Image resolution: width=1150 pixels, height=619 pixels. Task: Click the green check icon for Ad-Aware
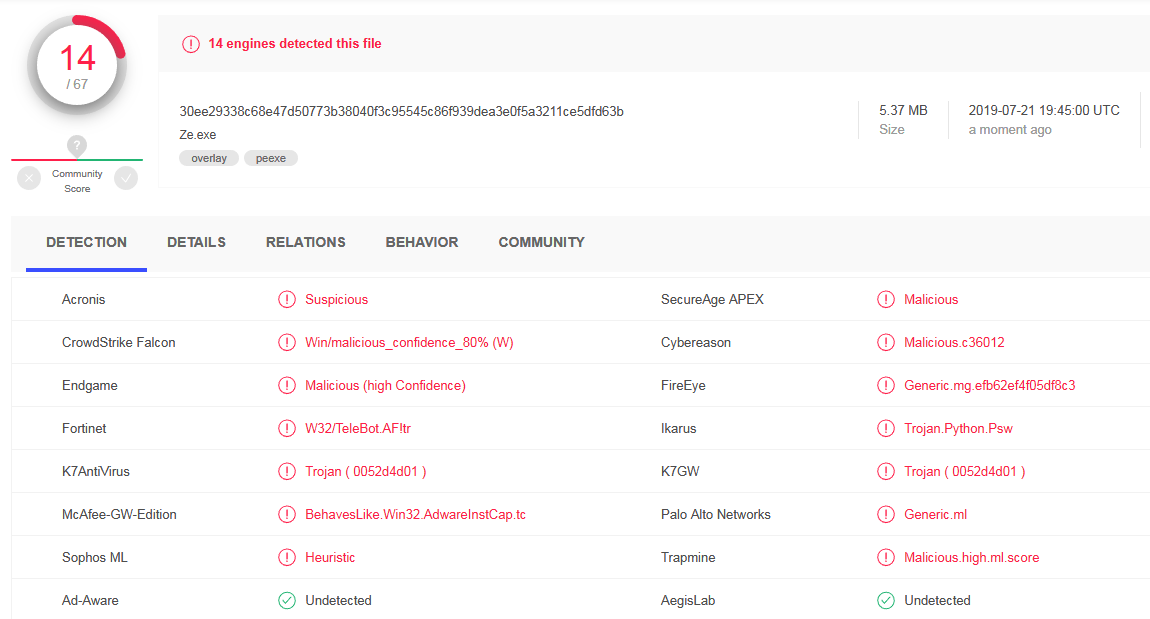[287, 601]
